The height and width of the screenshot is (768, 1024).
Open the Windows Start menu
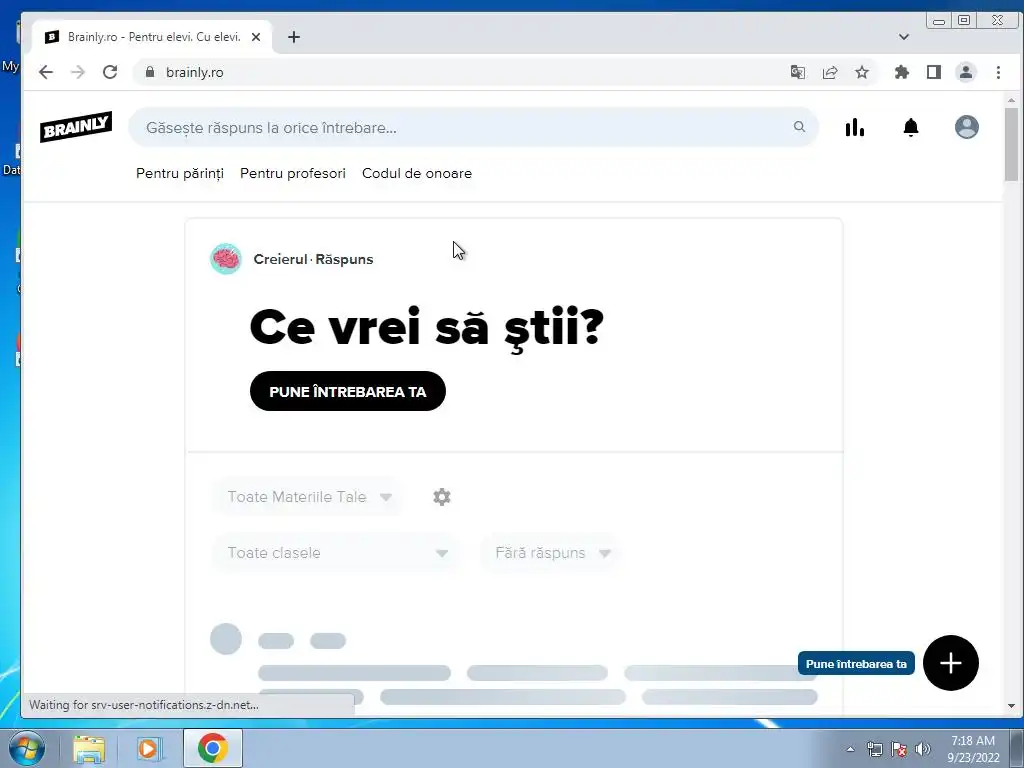(x=25, y=748)
